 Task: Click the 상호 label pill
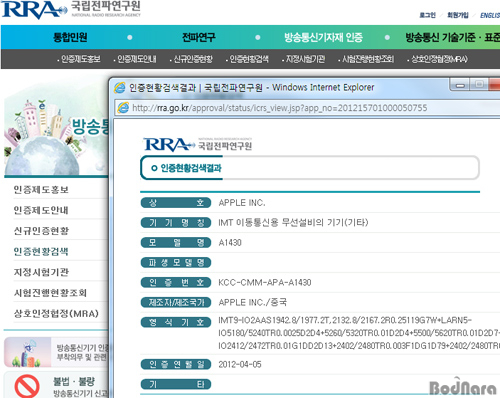[x=176, y=203]
